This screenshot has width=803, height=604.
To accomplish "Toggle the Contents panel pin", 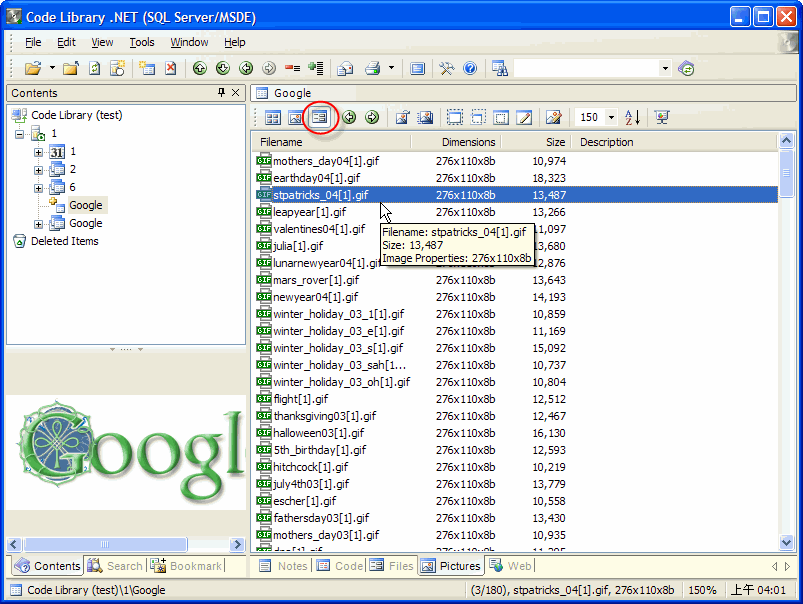I will pyautogui.click(x=221, y=92).
